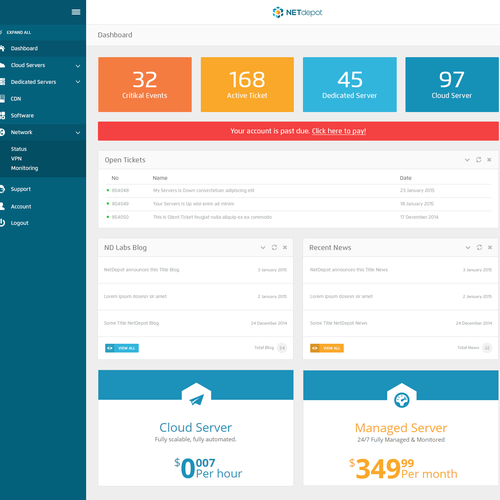The image size is (500, 500).
Task: Open ticket 'Your Servers is Up'
Action: (193, 204)
